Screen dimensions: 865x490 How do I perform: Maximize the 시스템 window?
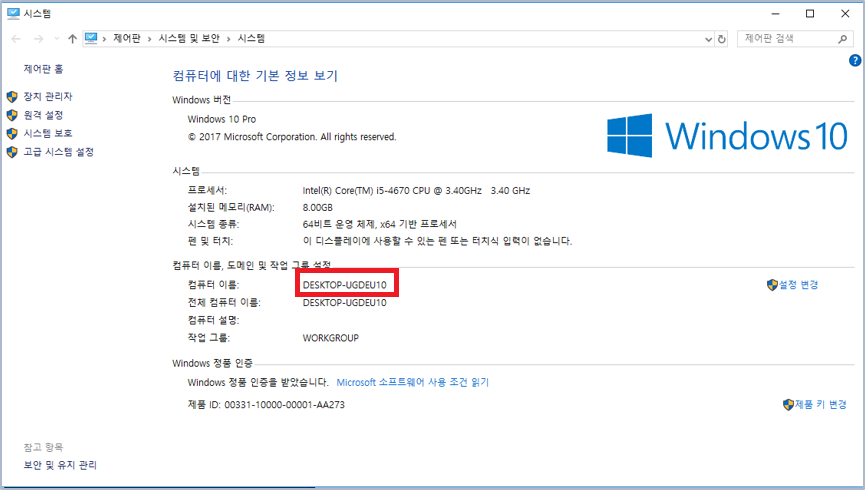point(810,13)
